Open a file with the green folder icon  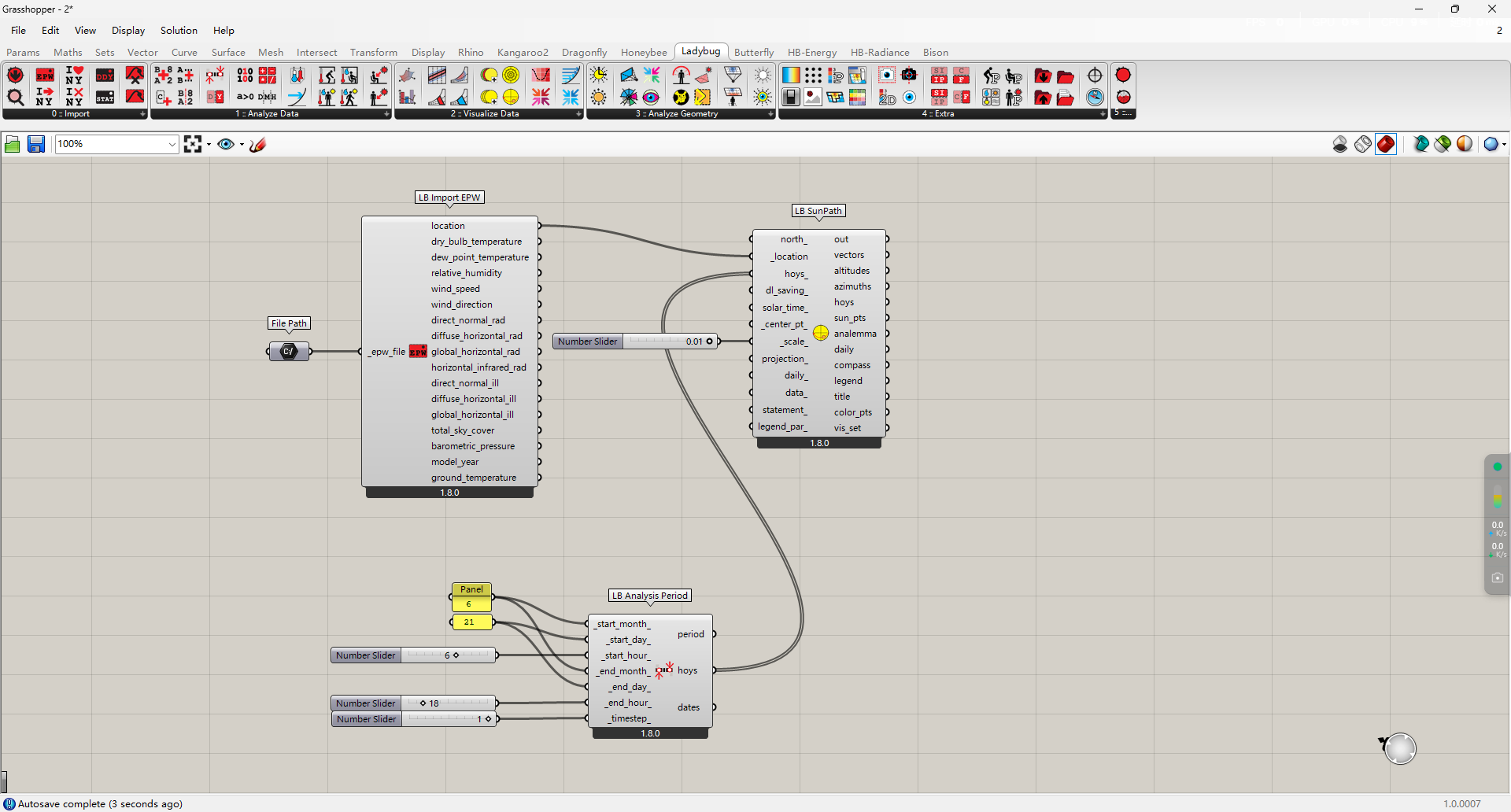tap(13, 144)
